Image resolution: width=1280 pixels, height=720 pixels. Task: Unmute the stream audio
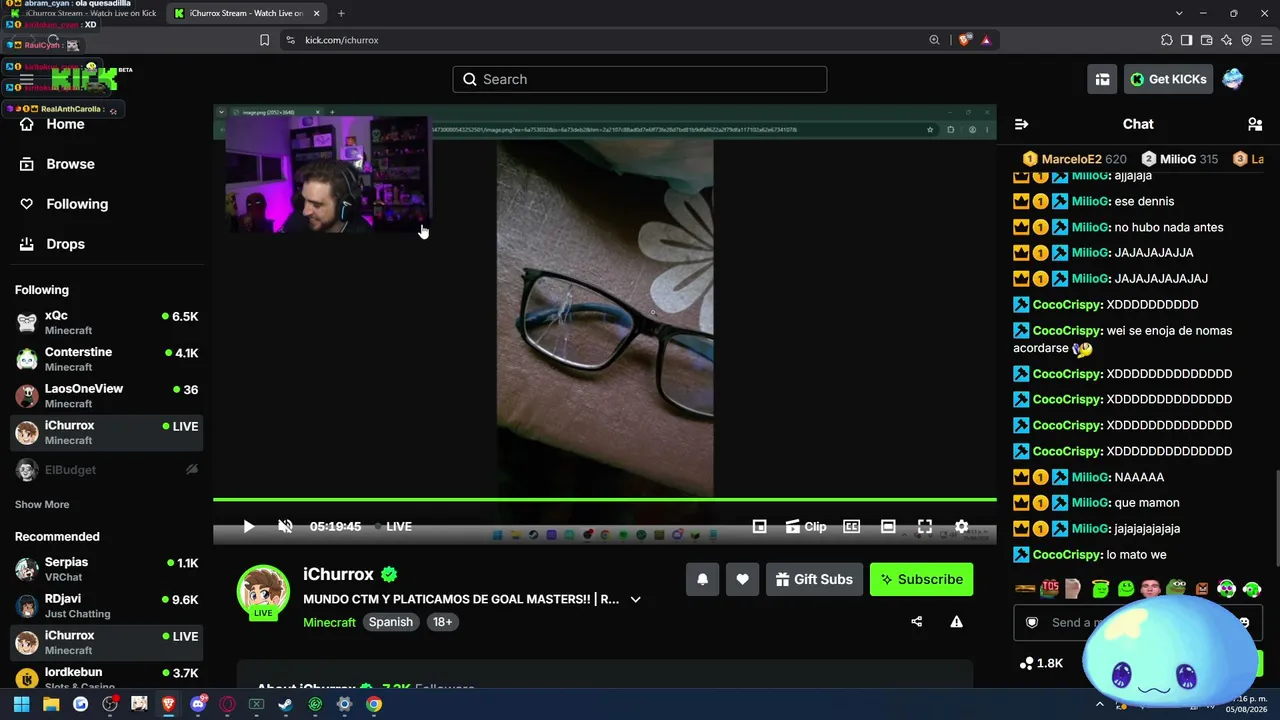[x=285, y=526]
